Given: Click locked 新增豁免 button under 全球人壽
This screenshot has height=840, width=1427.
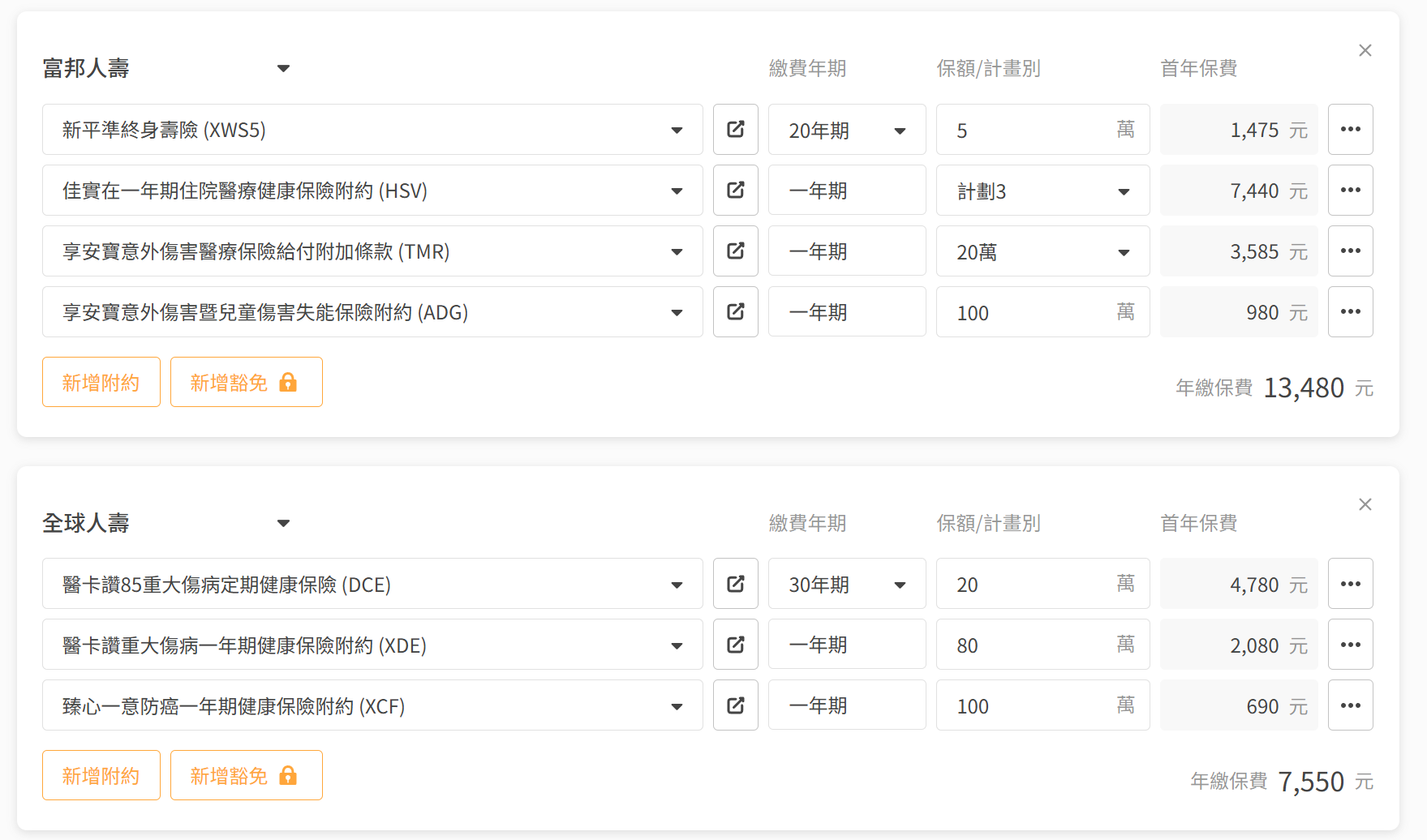Looking at the screenshot, I should [246, 775].
